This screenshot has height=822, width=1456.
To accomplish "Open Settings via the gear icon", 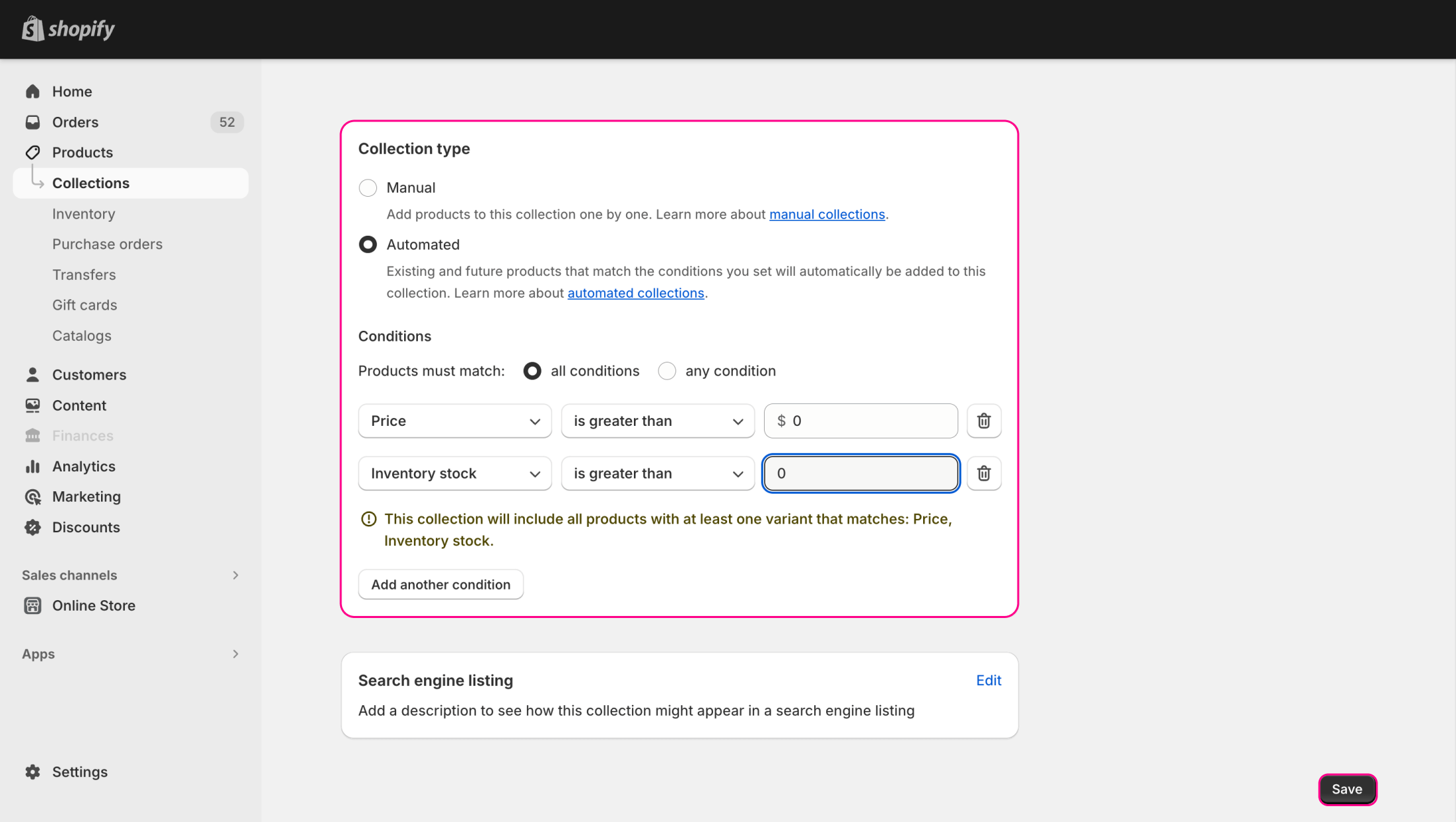I will point(32,772).
